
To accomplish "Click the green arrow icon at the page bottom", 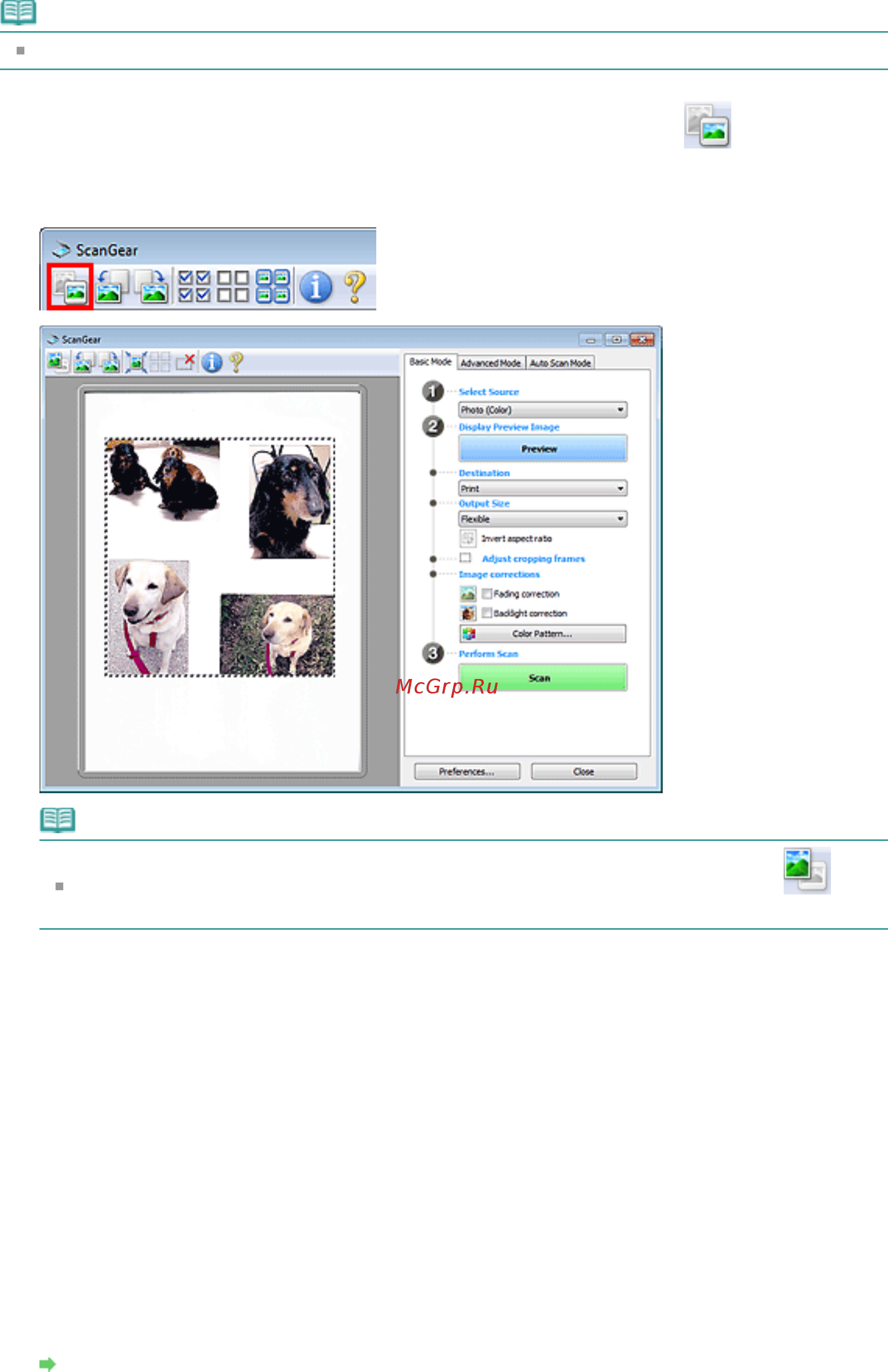I will coord(47,1364).
